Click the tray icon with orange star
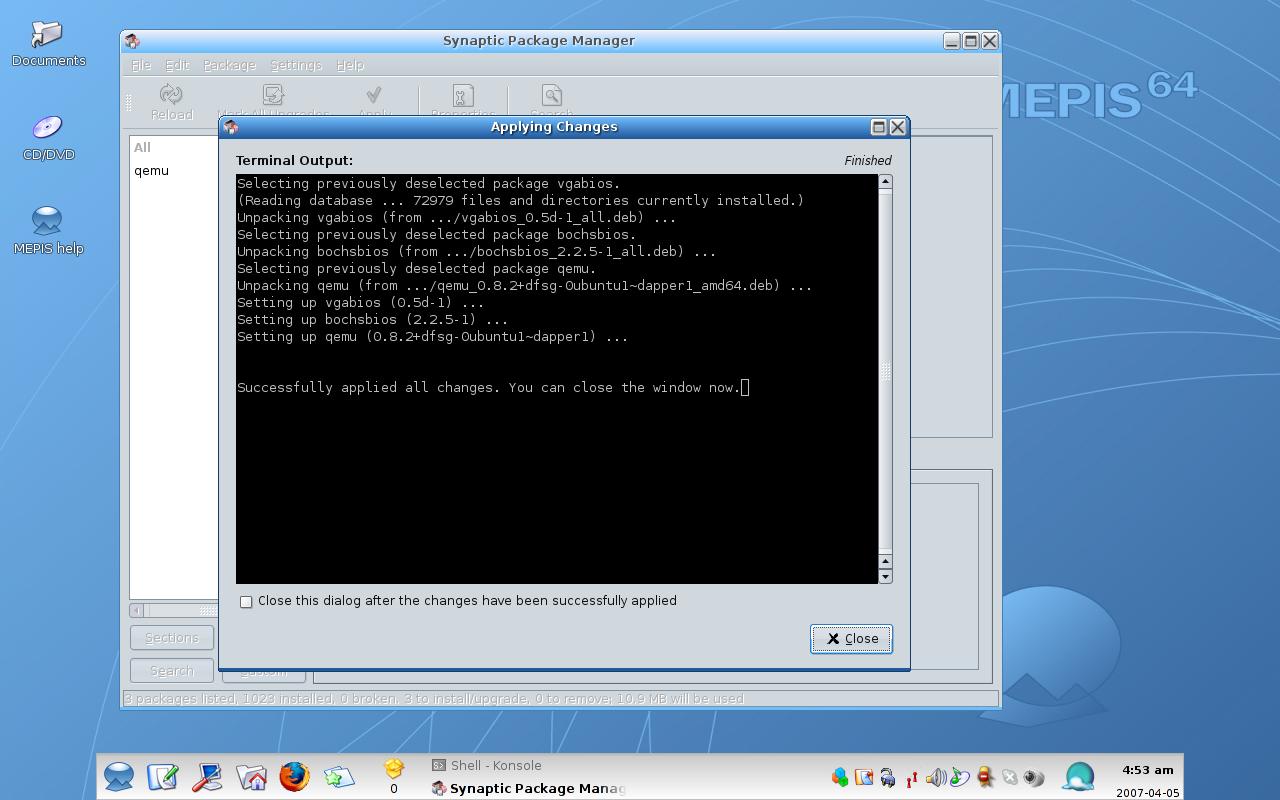 pos(863,777)
